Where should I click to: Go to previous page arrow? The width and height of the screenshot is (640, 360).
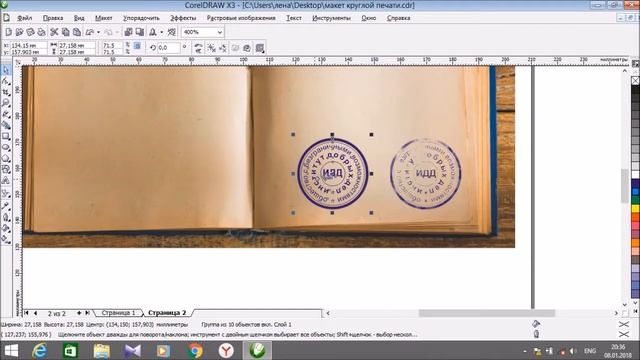click(x=35, y=313)
